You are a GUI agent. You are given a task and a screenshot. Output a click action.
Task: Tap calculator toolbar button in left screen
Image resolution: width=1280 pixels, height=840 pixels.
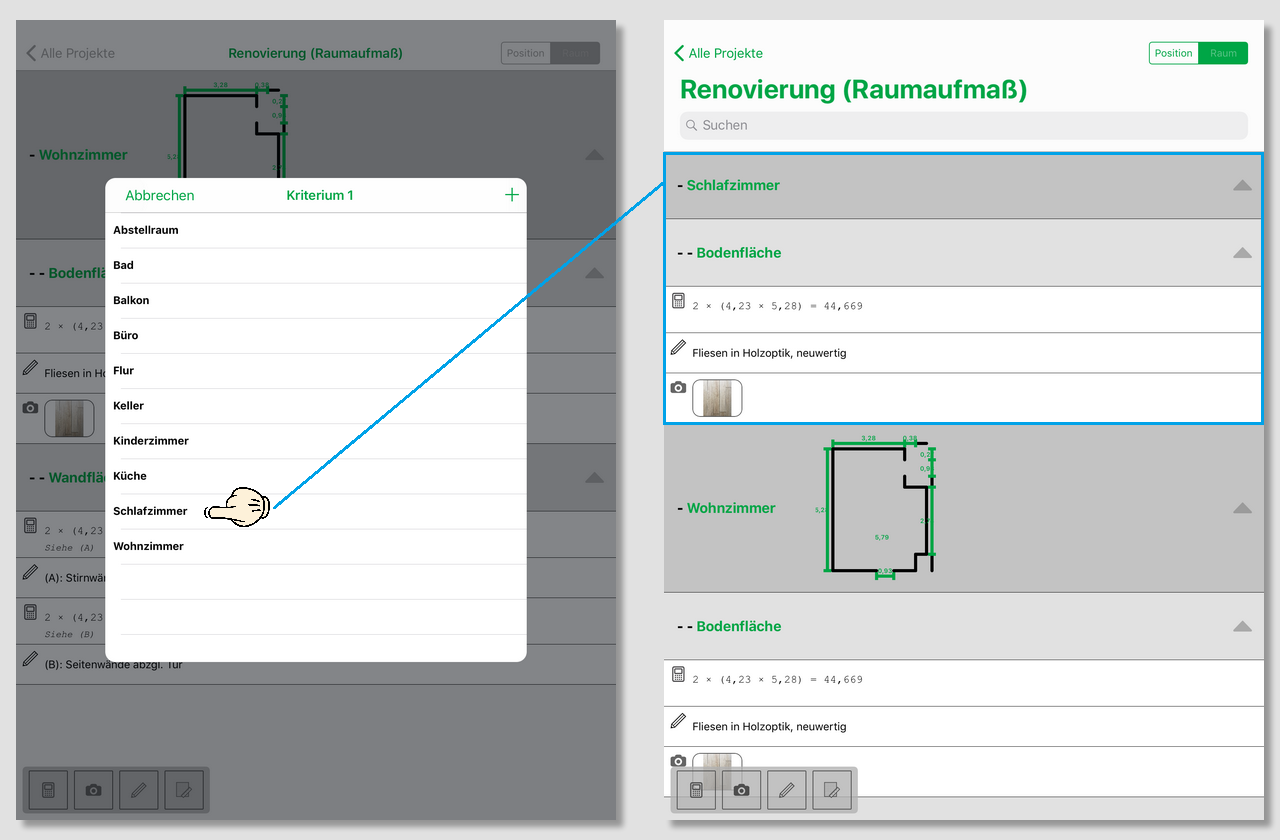tap(48, 790)
